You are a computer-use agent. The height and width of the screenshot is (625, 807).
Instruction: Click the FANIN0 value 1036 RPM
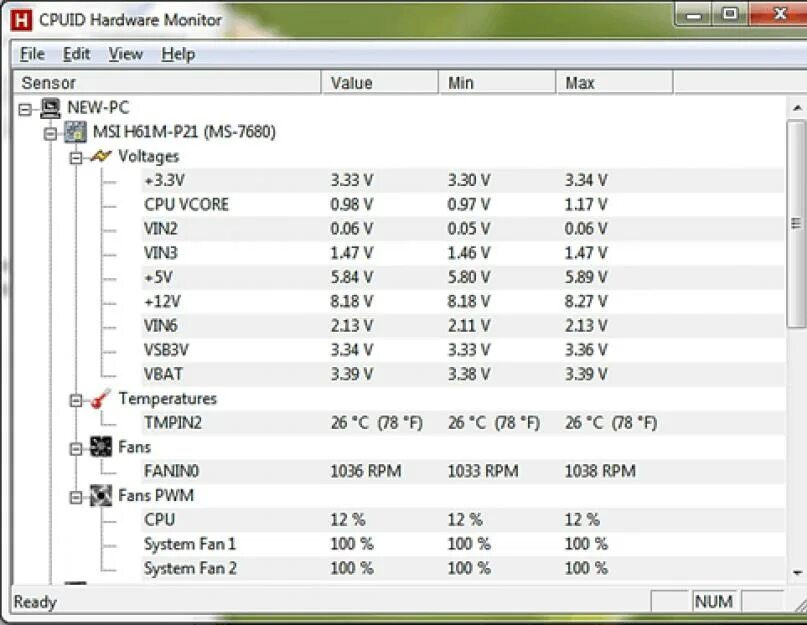point(365,471)
